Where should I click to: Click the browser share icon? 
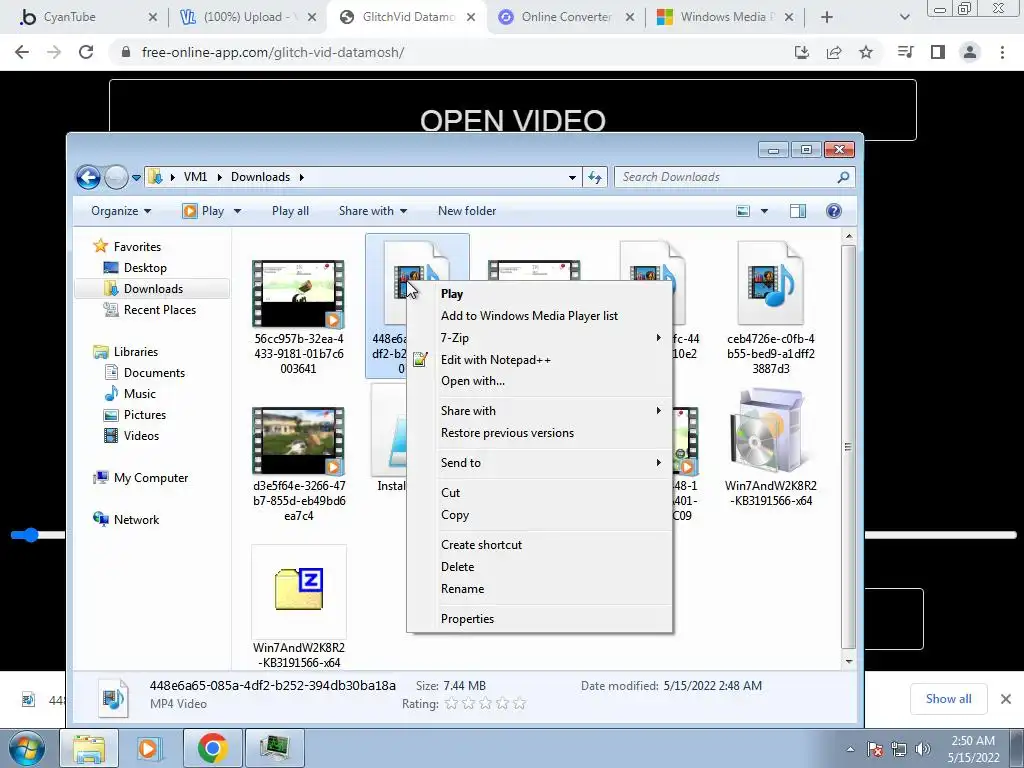click(x=834, y=52)
